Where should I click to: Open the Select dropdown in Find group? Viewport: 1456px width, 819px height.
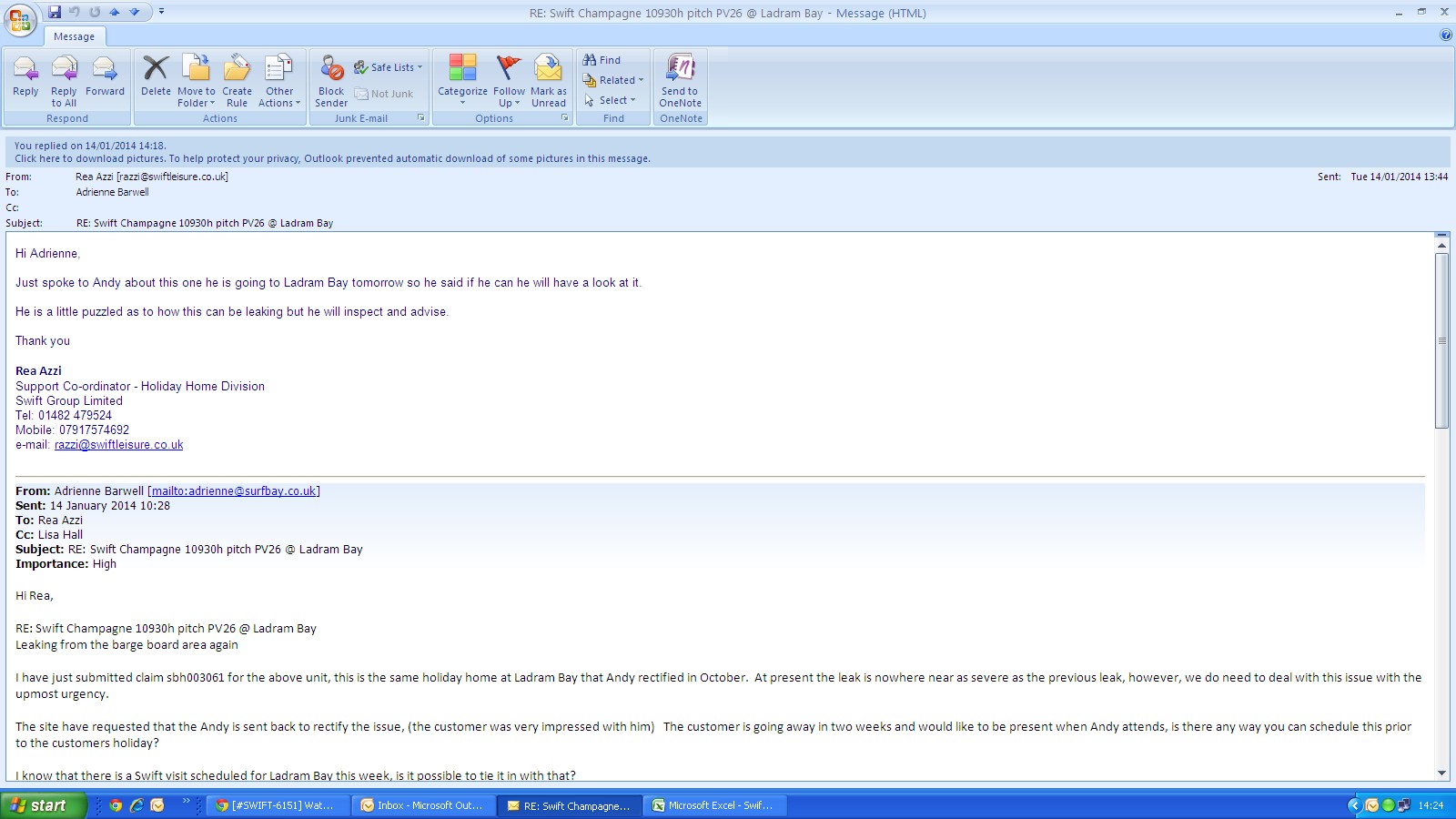(x=610, y=100)
